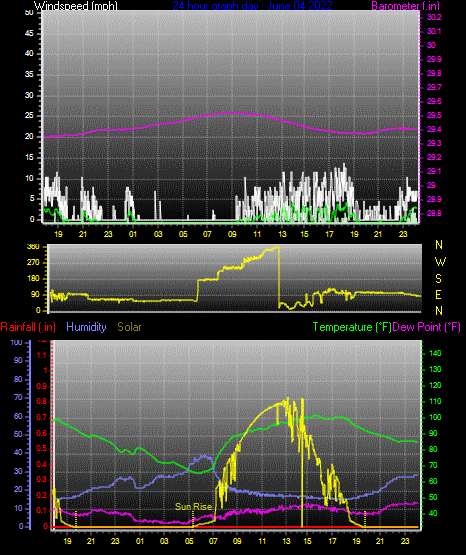Click the "Sun Rise" annotation on the lower graph

[193, 507]
